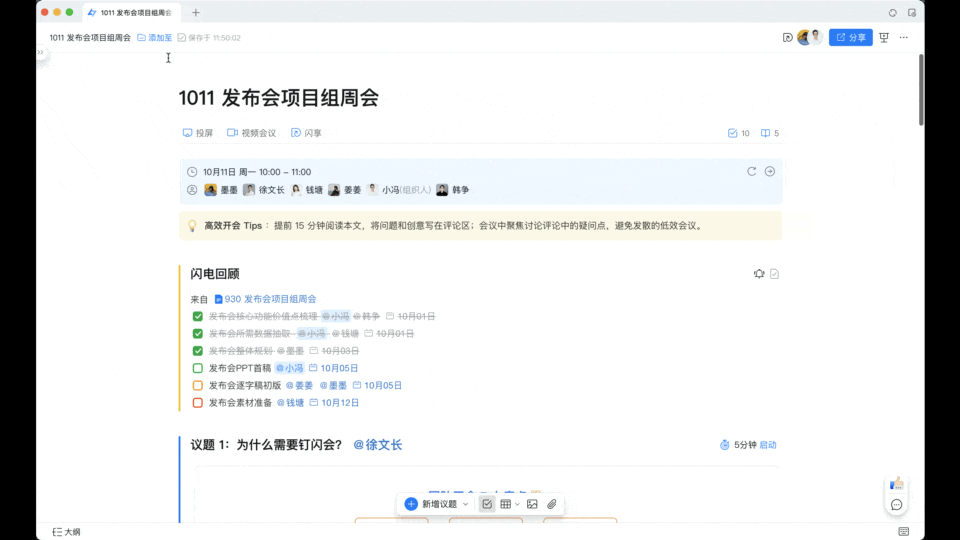The image size is (960, 540).
Task: Change the 10月05日 date of PPT首稿 task
Action: 334,368
